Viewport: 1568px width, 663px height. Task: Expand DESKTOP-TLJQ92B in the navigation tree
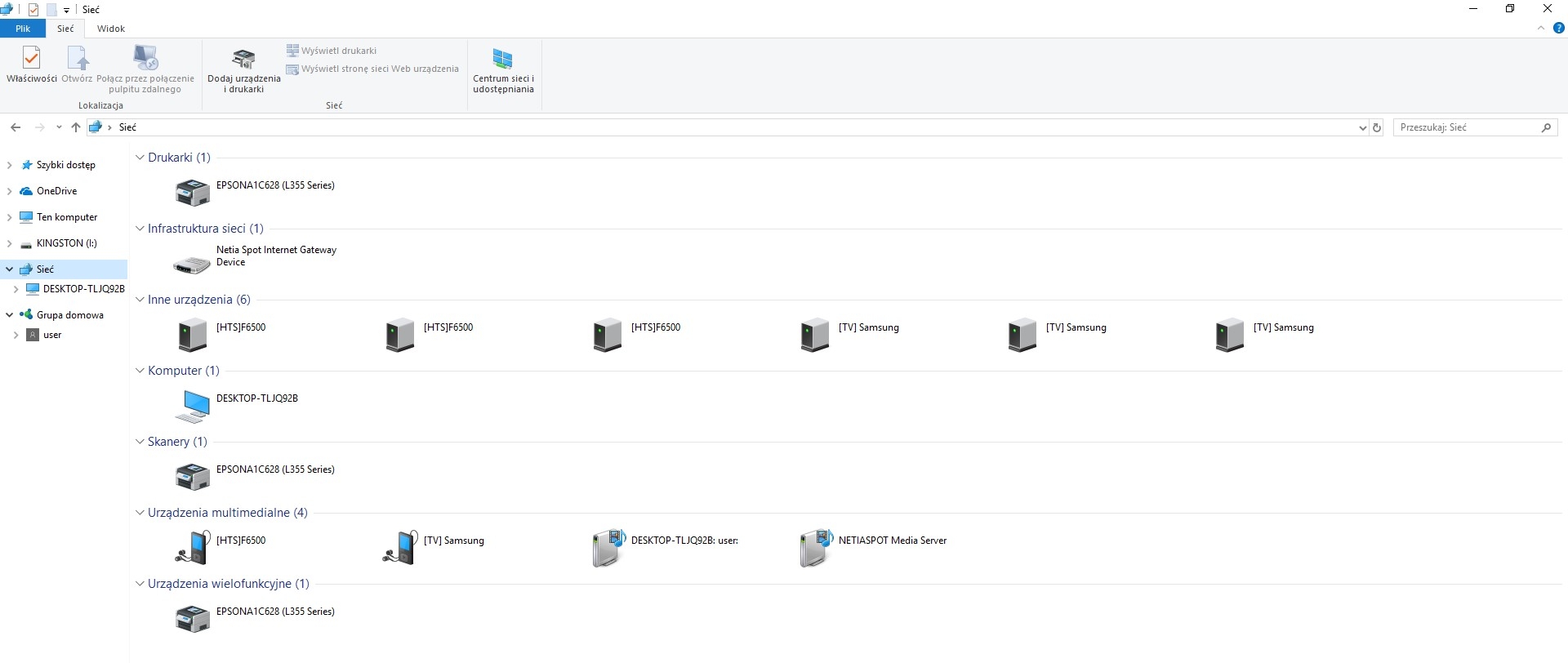coord(16,289)
